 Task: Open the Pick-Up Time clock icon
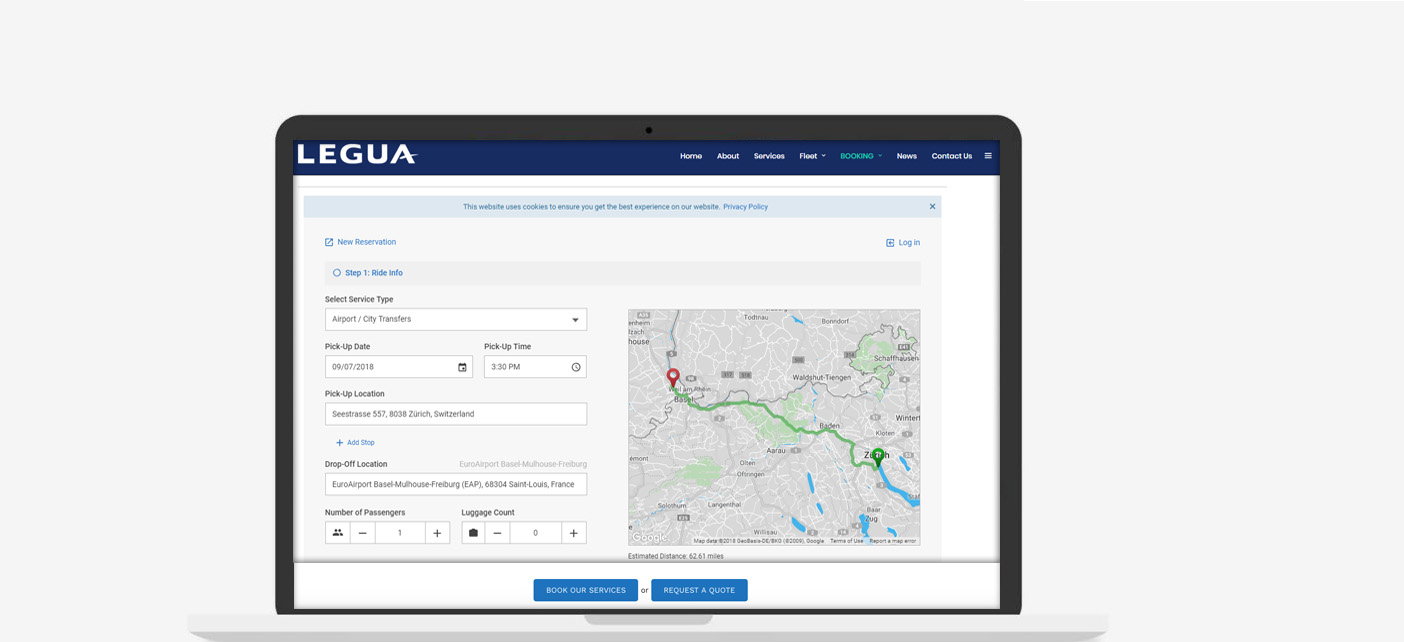(576, 367)
